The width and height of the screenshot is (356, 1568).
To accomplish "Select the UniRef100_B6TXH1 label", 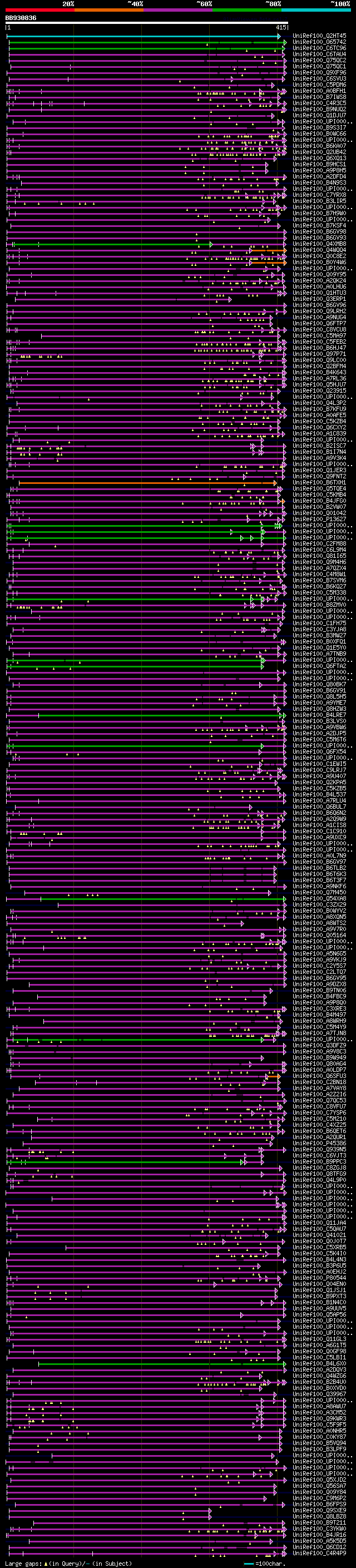I will pos(319,483).
